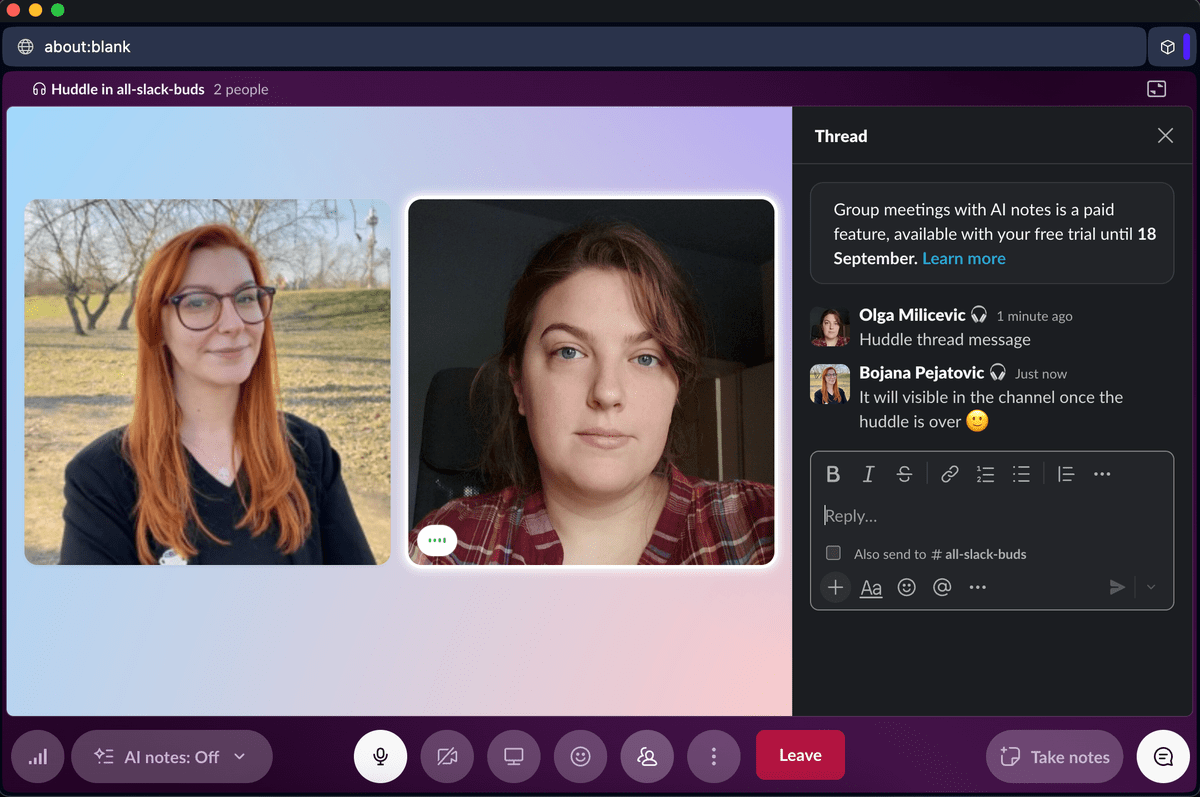Enable Also send to all-slack-buds checkbox

[833, 553]
